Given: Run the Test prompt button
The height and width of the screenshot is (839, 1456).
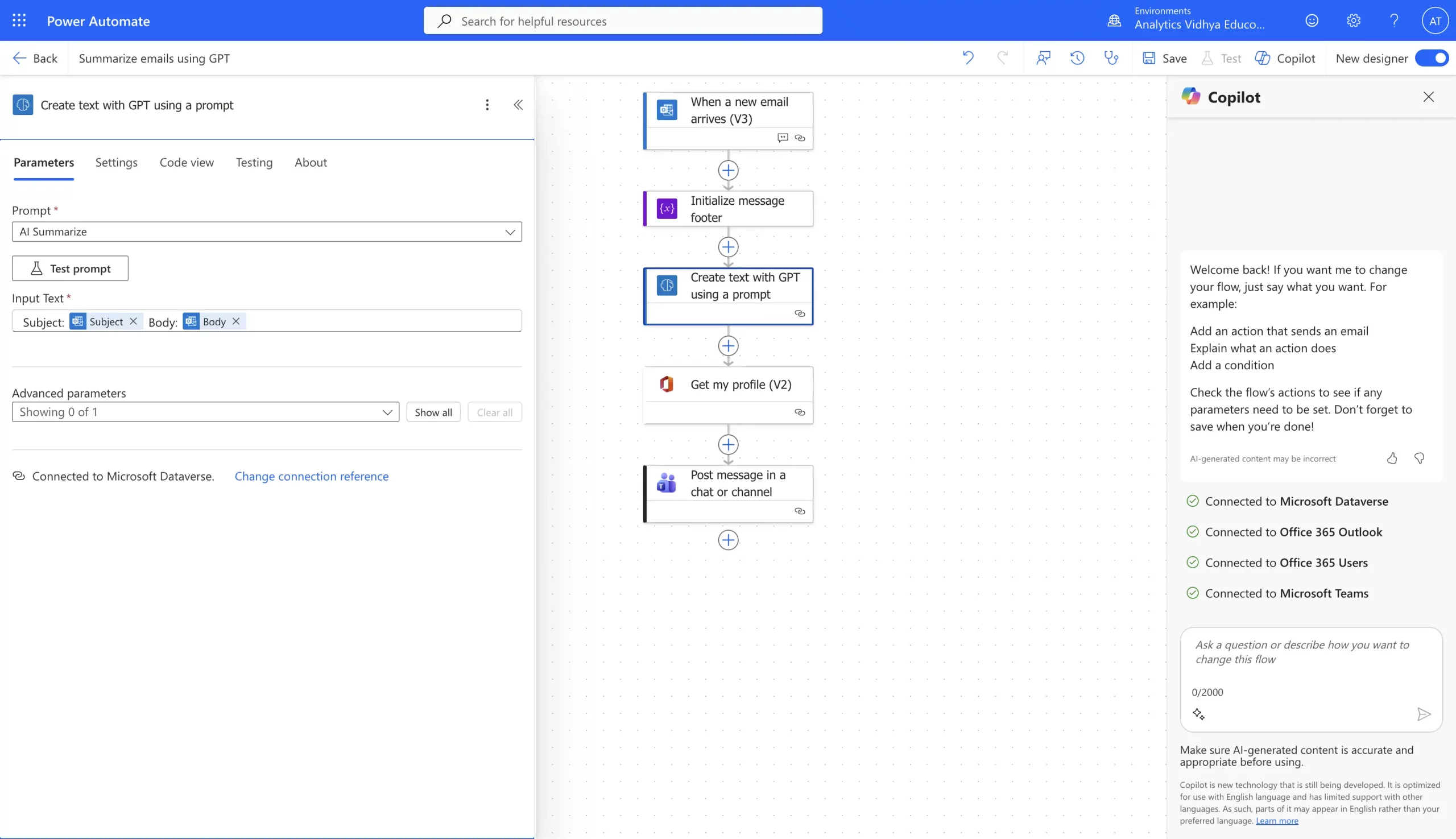Looking at the screenshot, I should click(x=70, y=268).
